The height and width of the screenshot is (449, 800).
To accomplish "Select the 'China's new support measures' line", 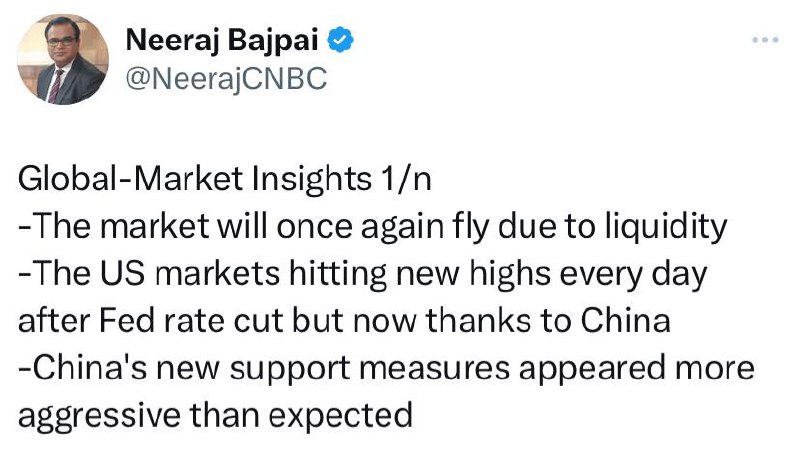I will 386,368.
